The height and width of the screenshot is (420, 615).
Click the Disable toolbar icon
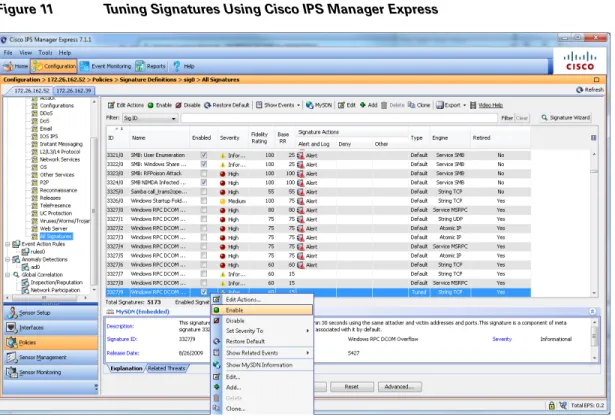point(178,105)
